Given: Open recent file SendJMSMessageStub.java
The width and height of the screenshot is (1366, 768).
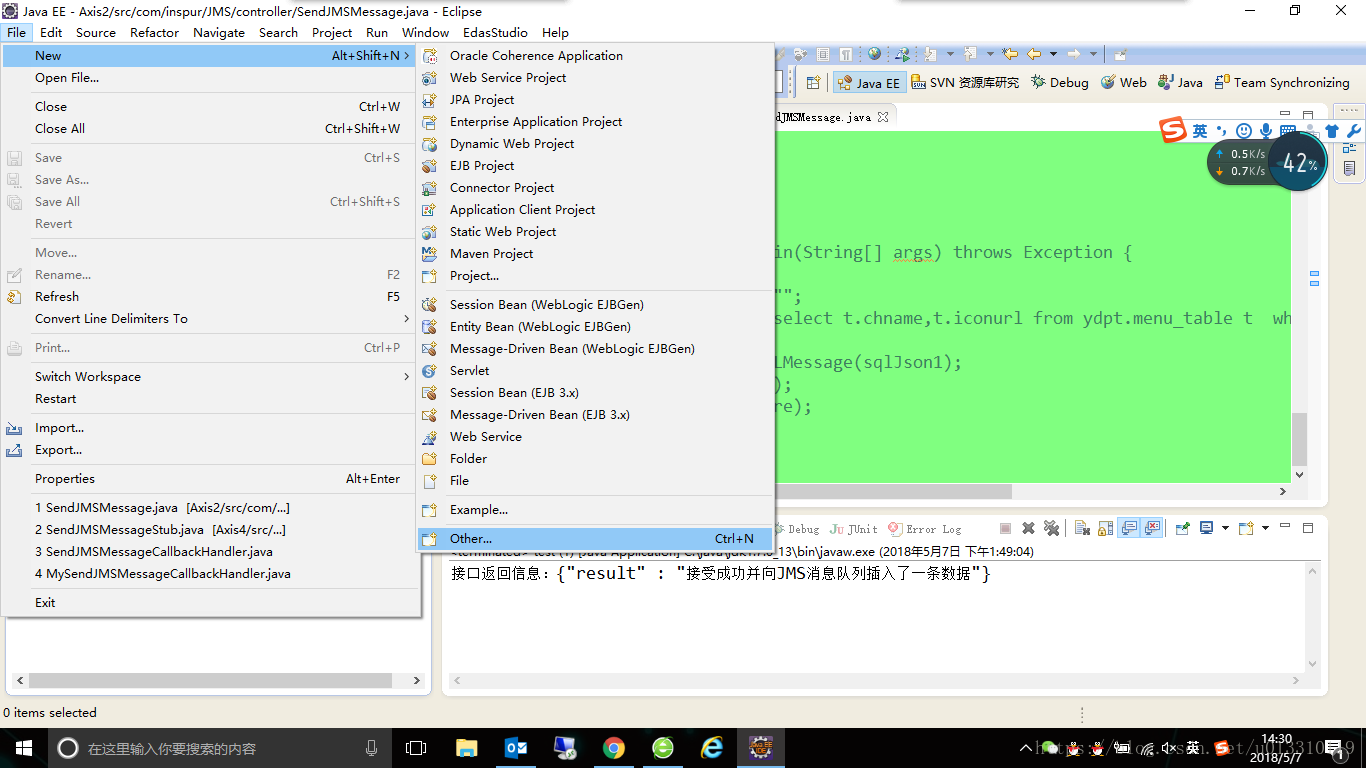Looking at the screenshot, I should click(x=210, y=530).
